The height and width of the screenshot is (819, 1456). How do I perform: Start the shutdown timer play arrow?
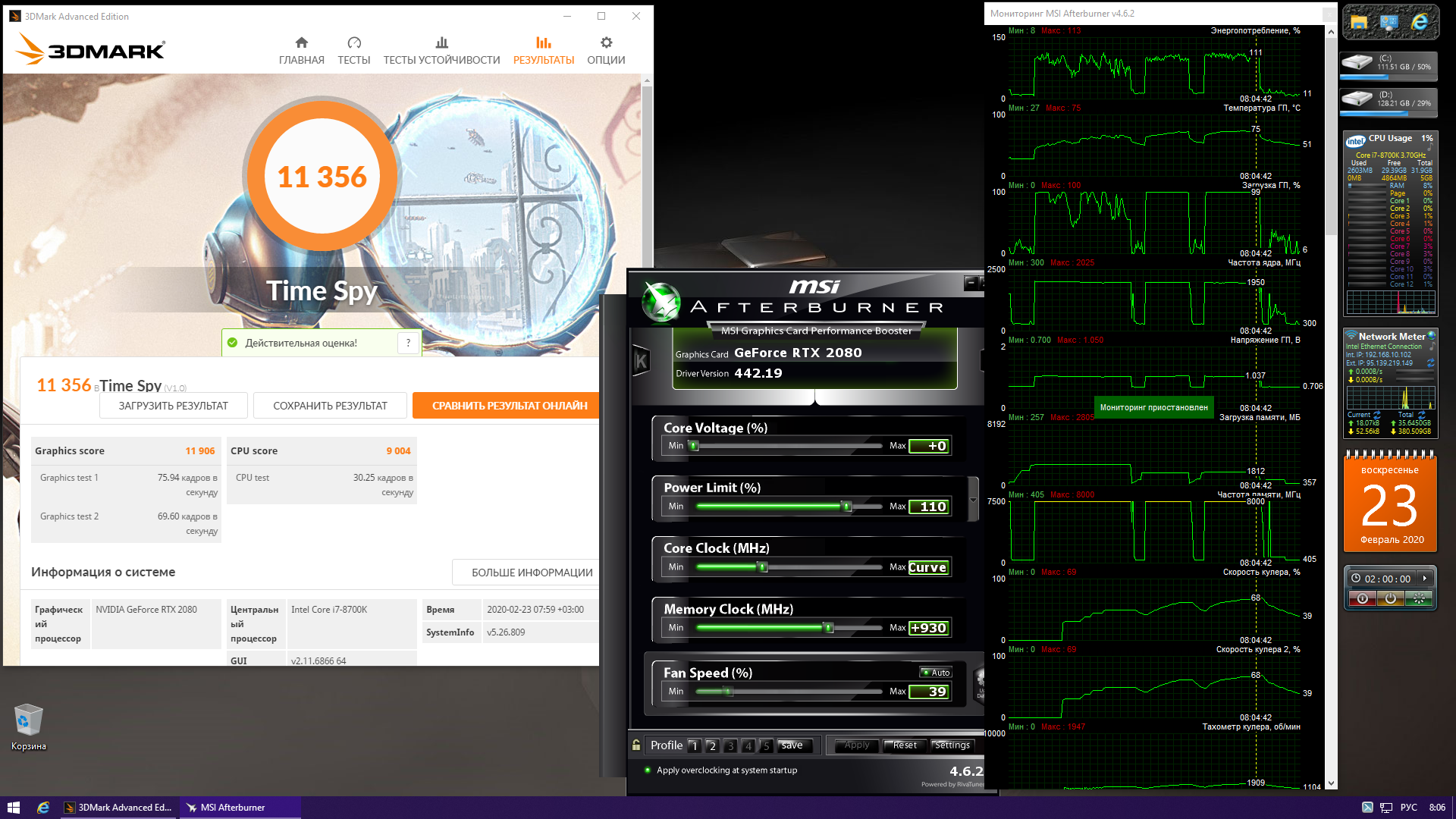[x=1425, y=579]
